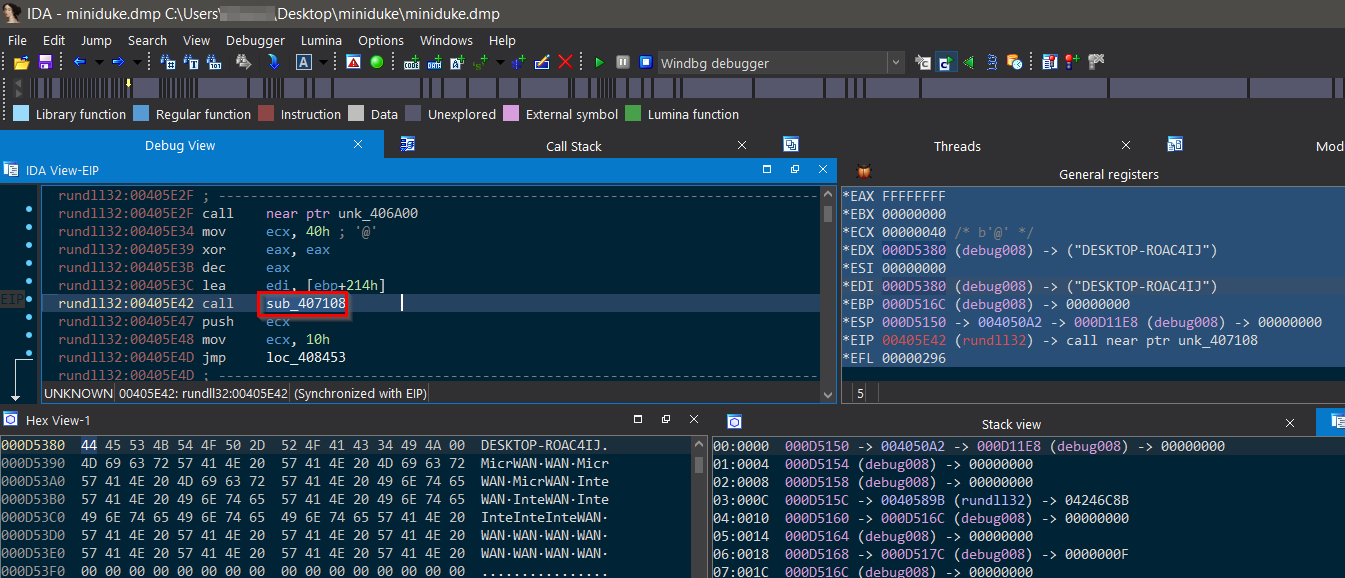Open the Jump menu
Image resolution: width=1345 pixels, height=578 pixels.
pos(96,40)
